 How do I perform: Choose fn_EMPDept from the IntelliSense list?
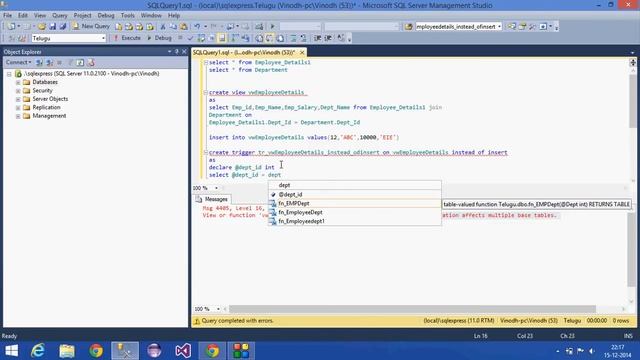(x=354, y=203)
